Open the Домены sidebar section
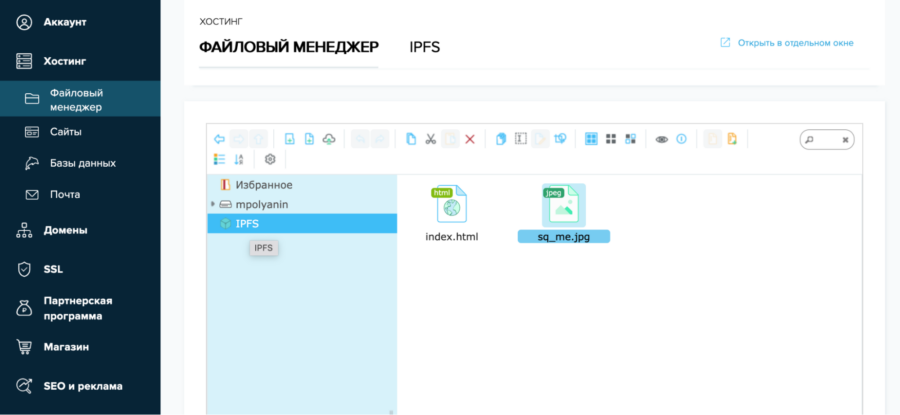900x415 pixels. (65, 230)
